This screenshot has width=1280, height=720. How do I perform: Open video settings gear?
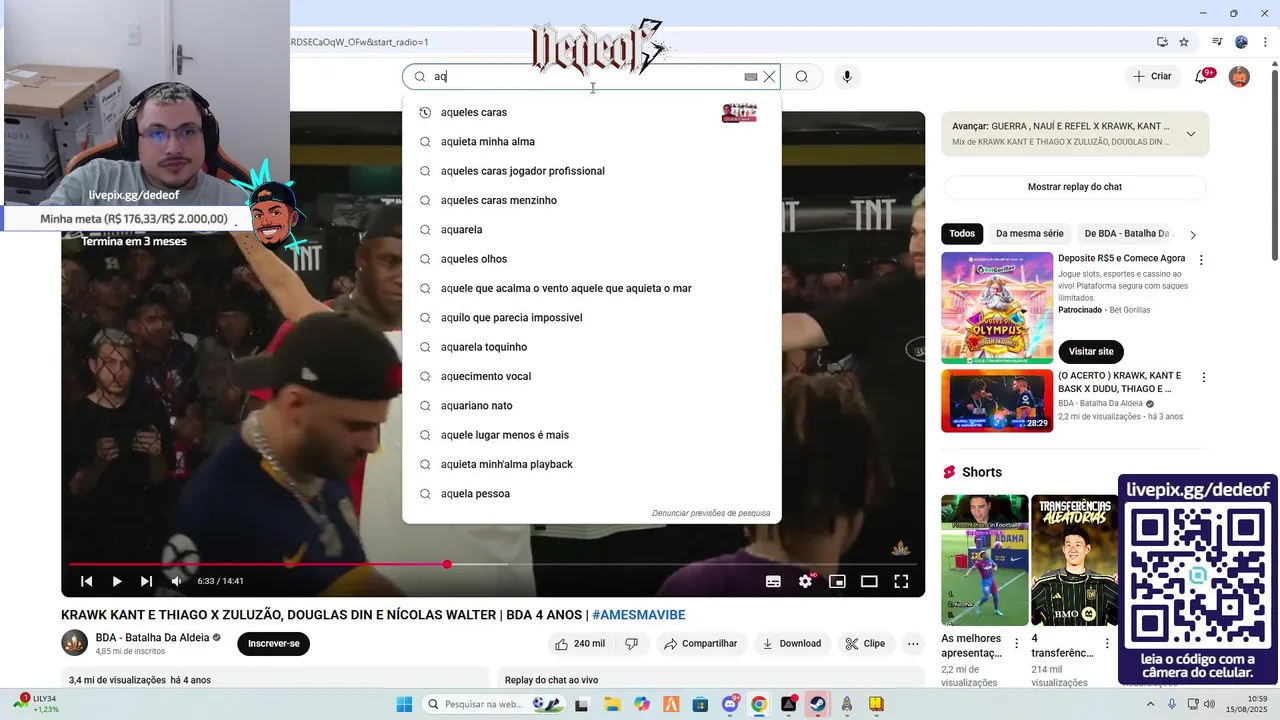click(x=806, y=581)
